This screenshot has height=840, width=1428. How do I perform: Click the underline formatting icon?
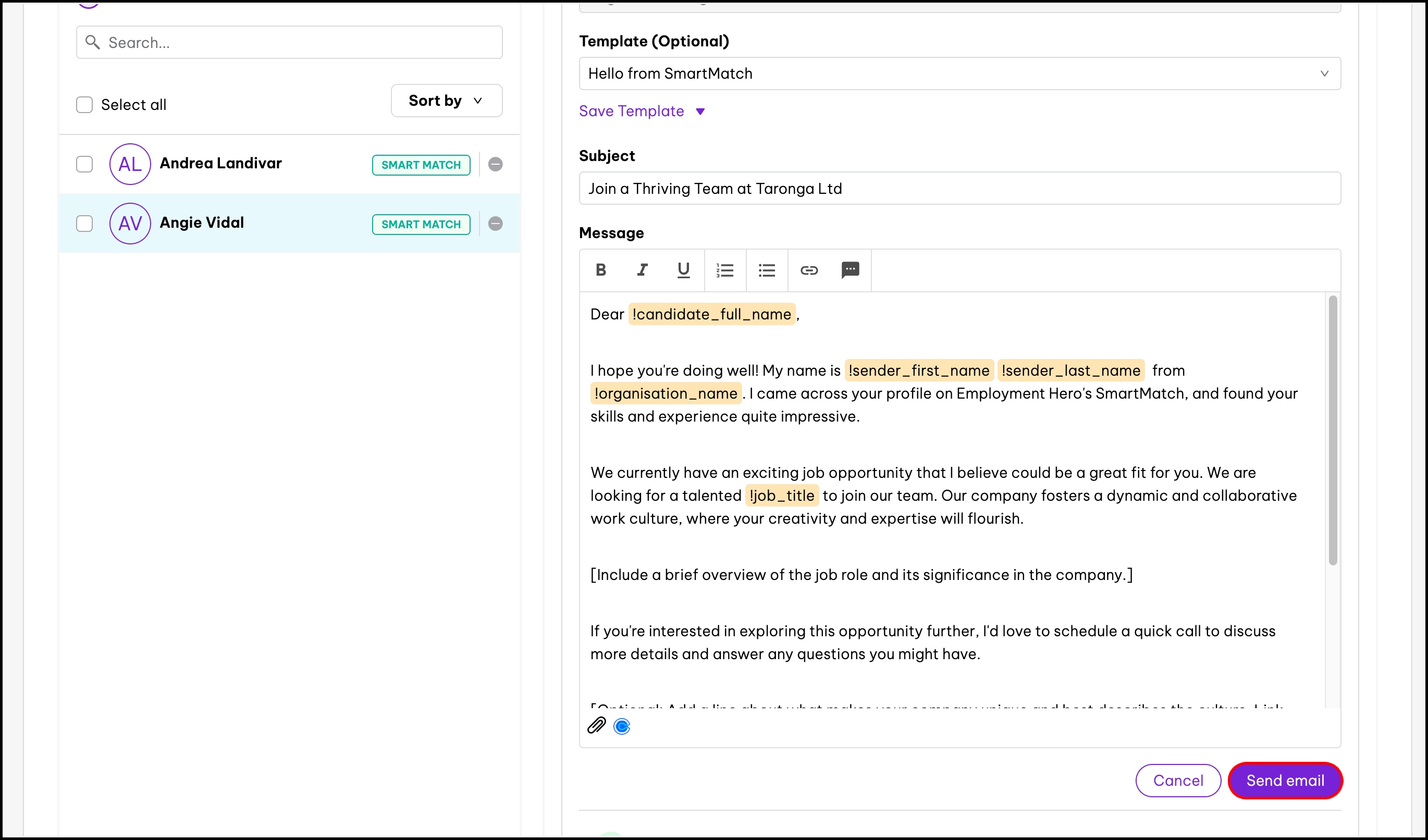pyautogui.click(x=683, y=270)
